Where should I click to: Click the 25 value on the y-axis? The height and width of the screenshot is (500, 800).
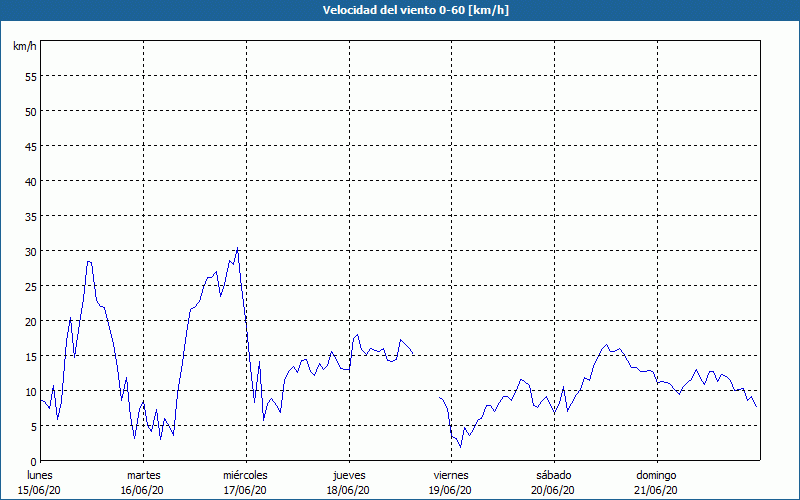[31, 287]
